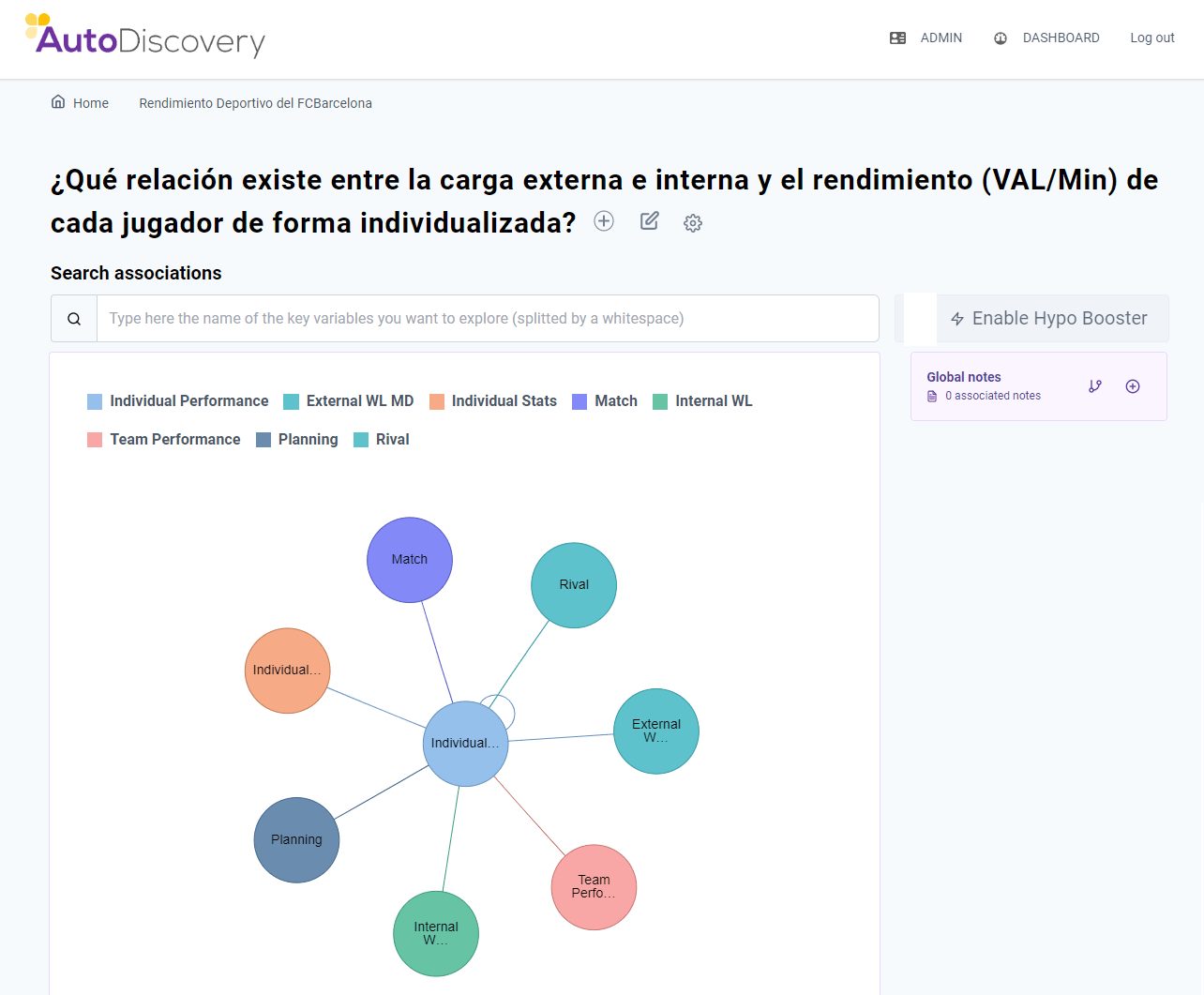This screenshot has width=1204, height=995.
Task: Toggle Match legend entry
Action: click(605, 401)
